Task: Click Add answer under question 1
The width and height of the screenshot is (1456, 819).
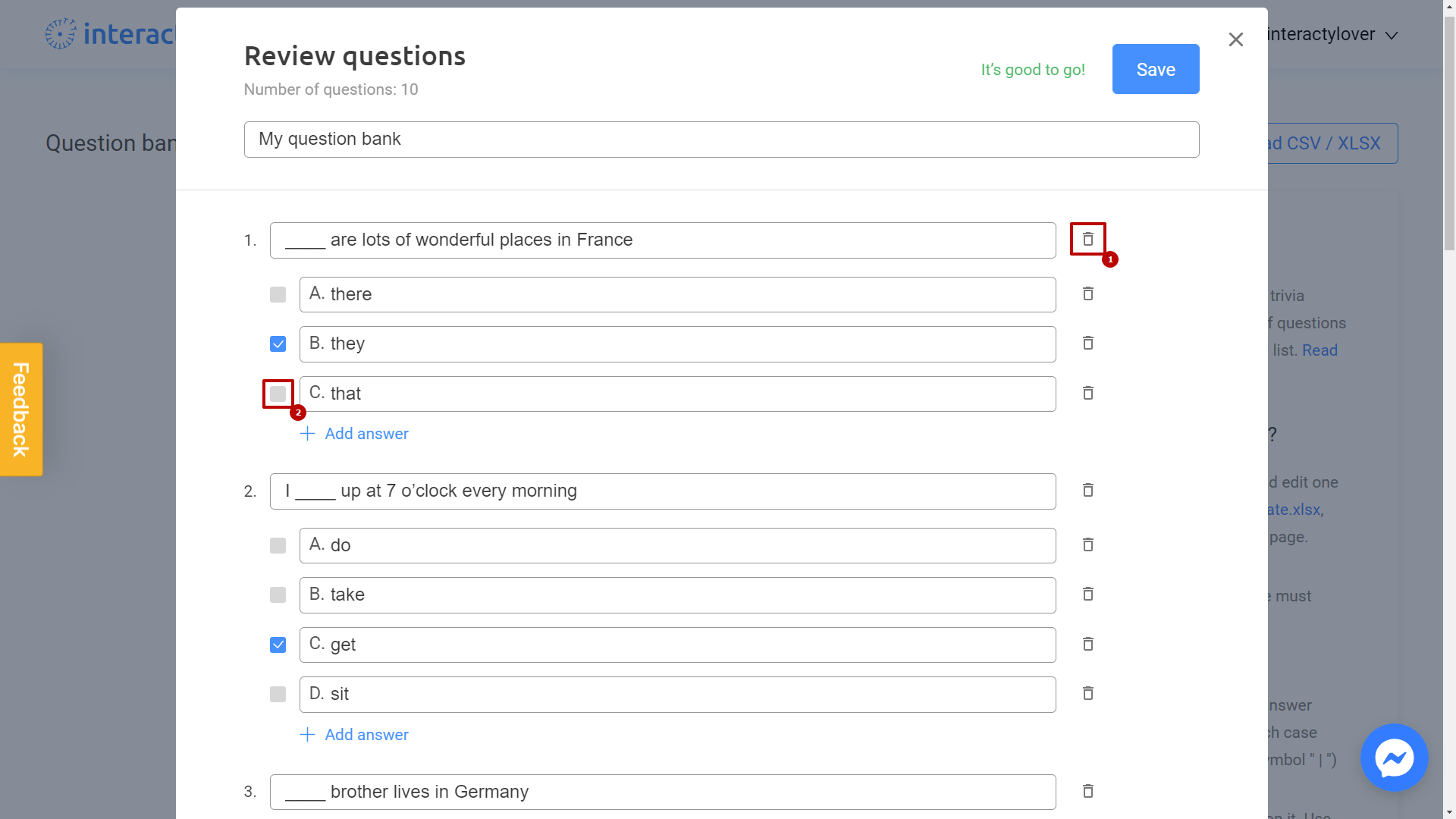Action: point(354,434)
